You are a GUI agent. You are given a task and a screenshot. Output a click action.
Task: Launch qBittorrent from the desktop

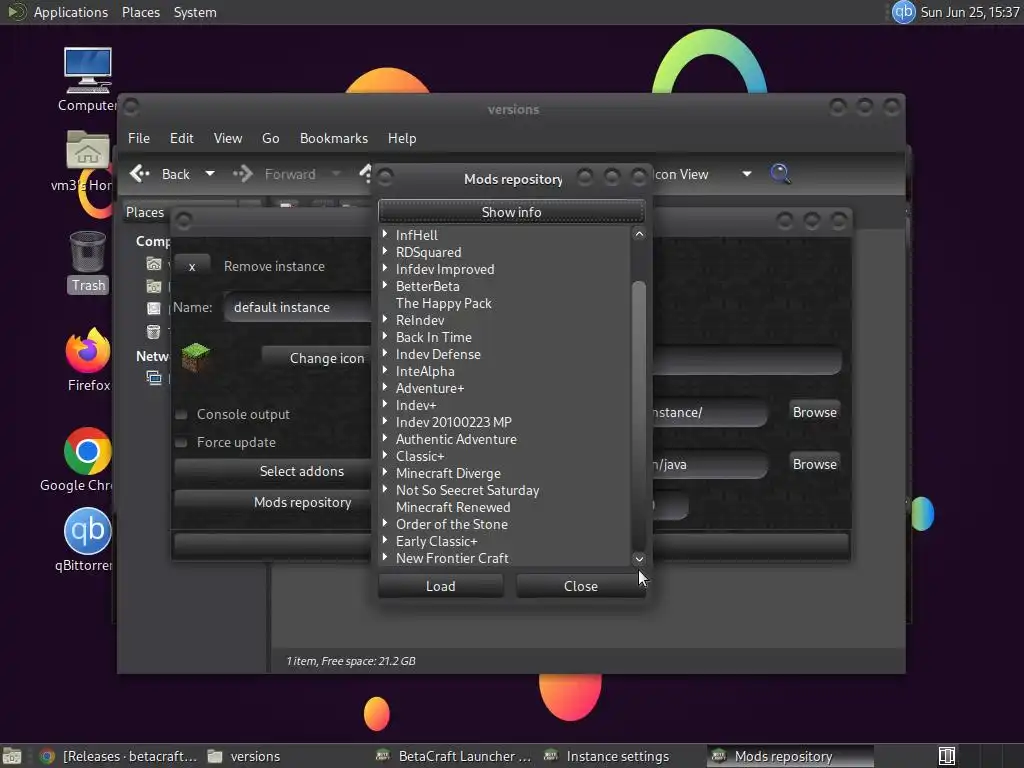click(88, 531)
